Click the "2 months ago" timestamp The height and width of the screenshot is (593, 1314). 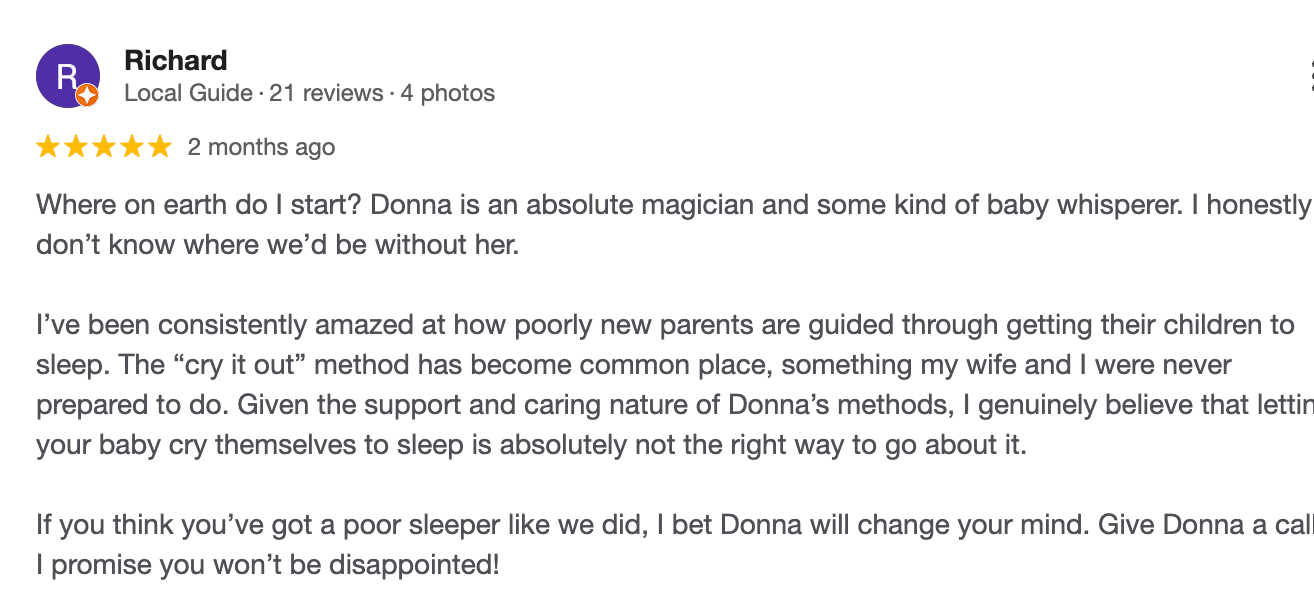(x=261, y=148)
